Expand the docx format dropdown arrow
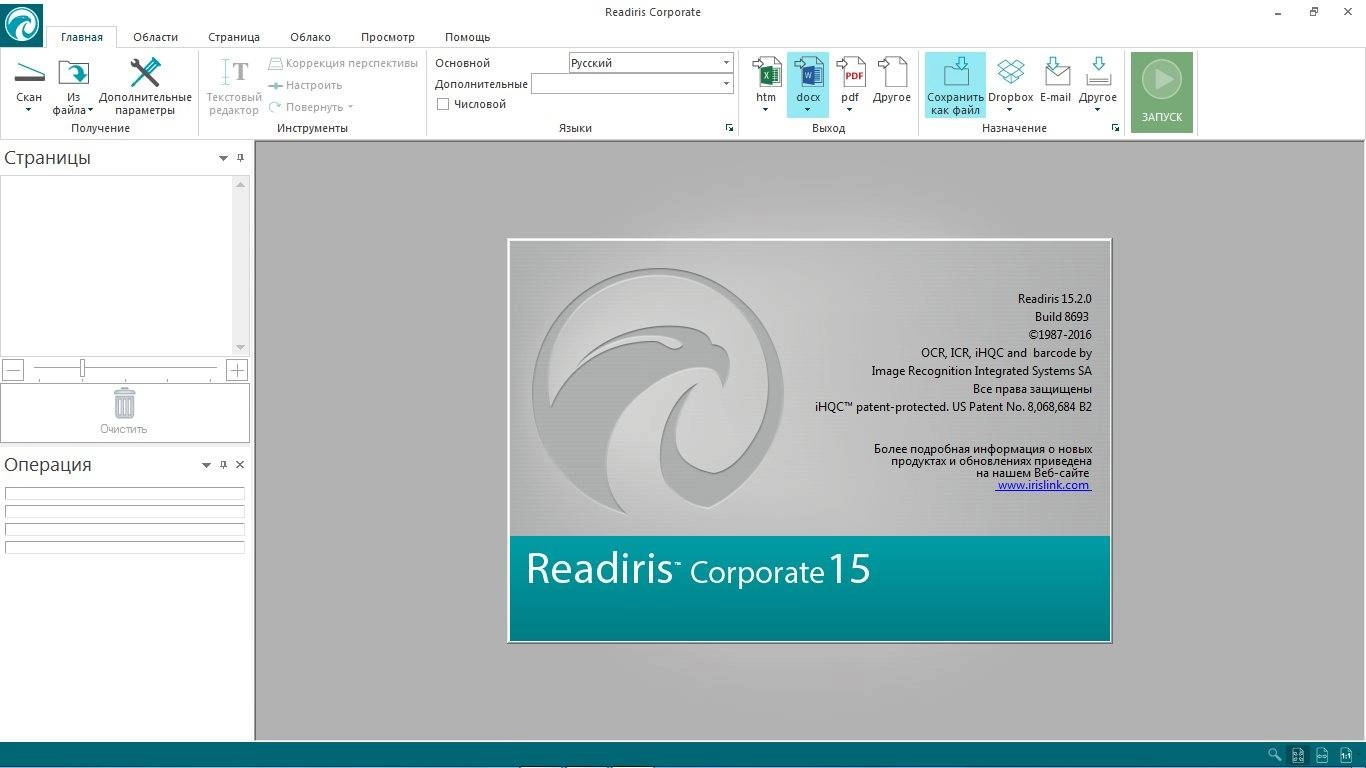 [808, 110]
